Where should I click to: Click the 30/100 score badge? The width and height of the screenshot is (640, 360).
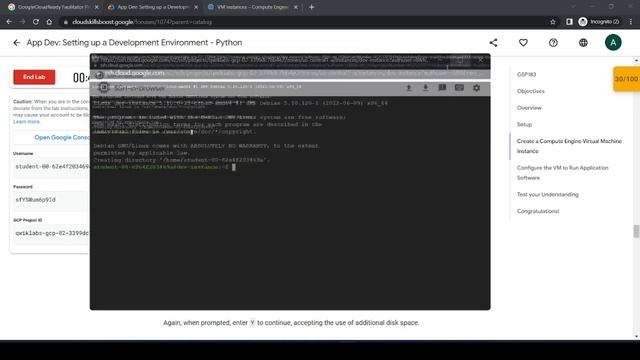tap(627, 79)
